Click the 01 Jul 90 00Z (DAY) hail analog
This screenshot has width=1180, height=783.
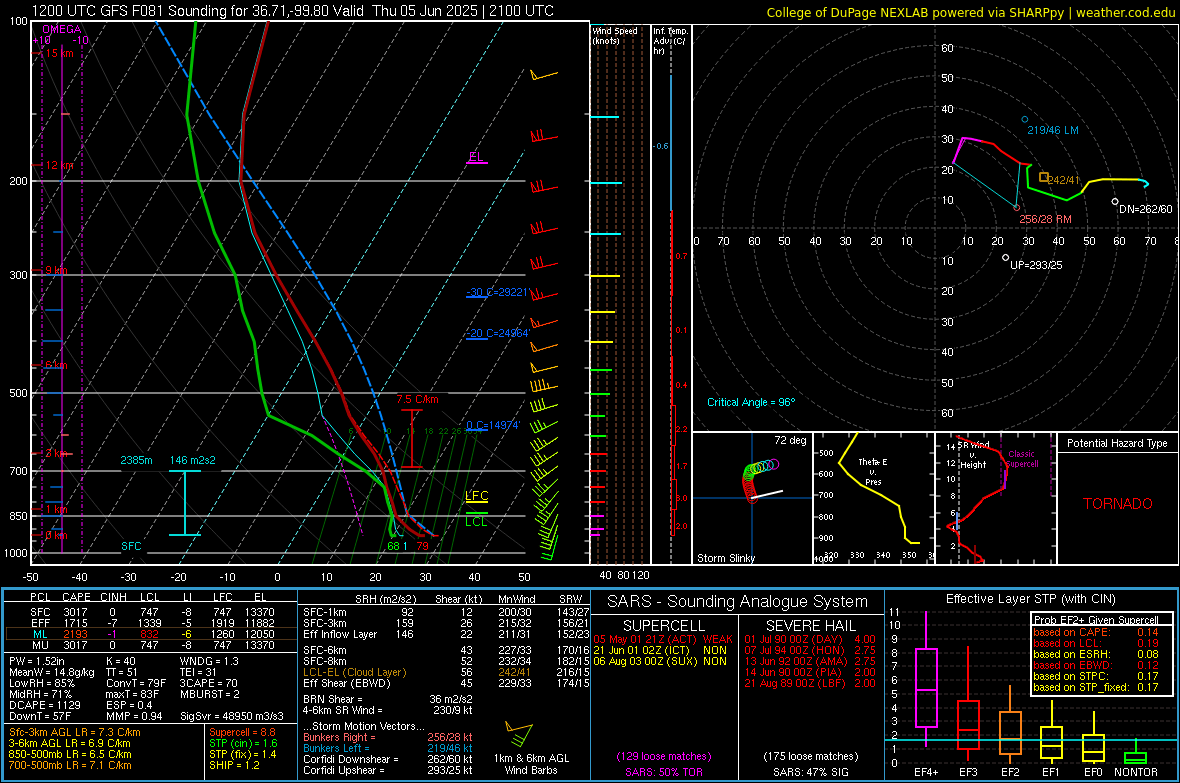pos(810,639)
